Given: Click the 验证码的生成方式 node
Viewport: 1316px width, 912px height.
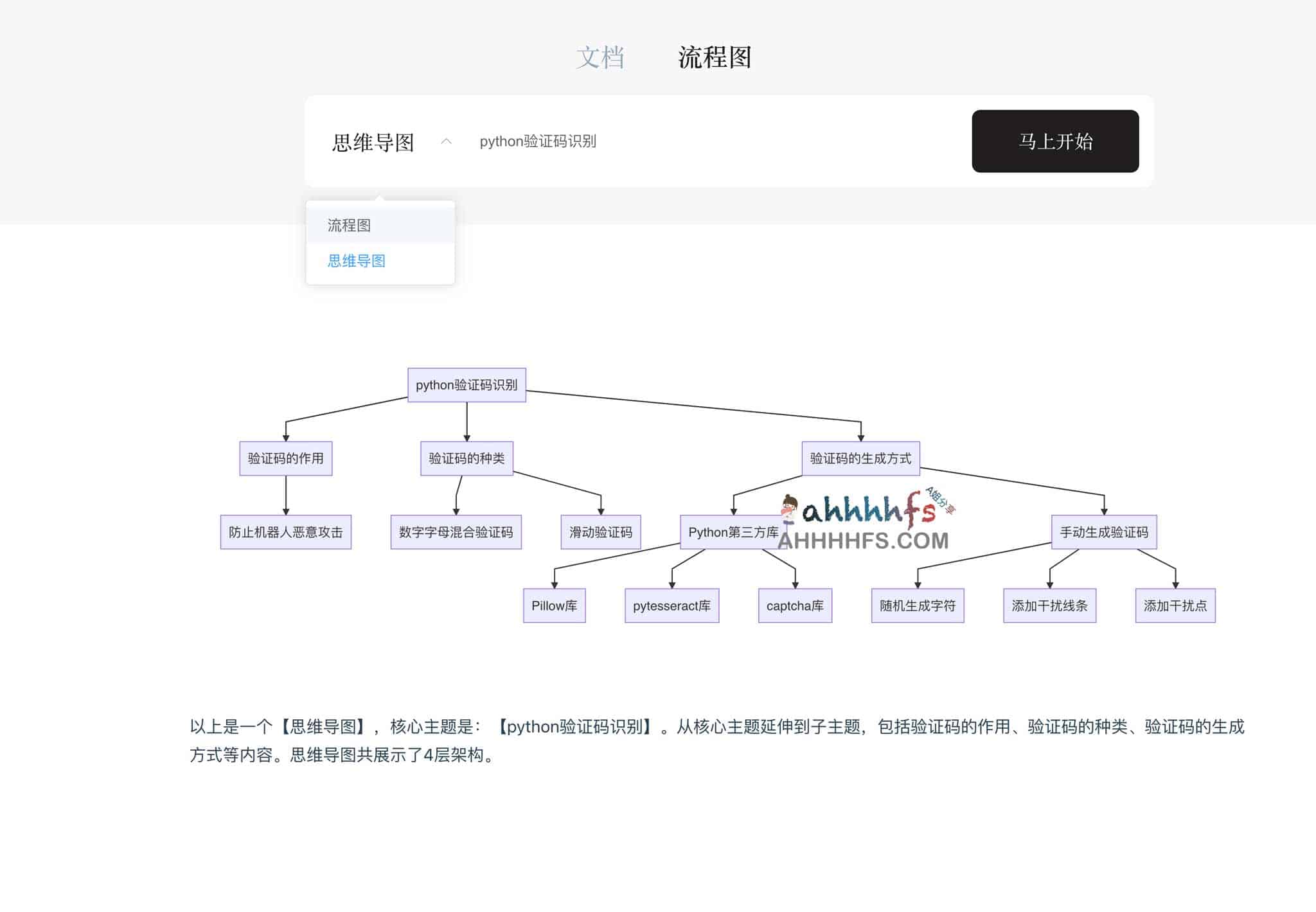Looking at the screenshot, I should click(x=862, y=458).
